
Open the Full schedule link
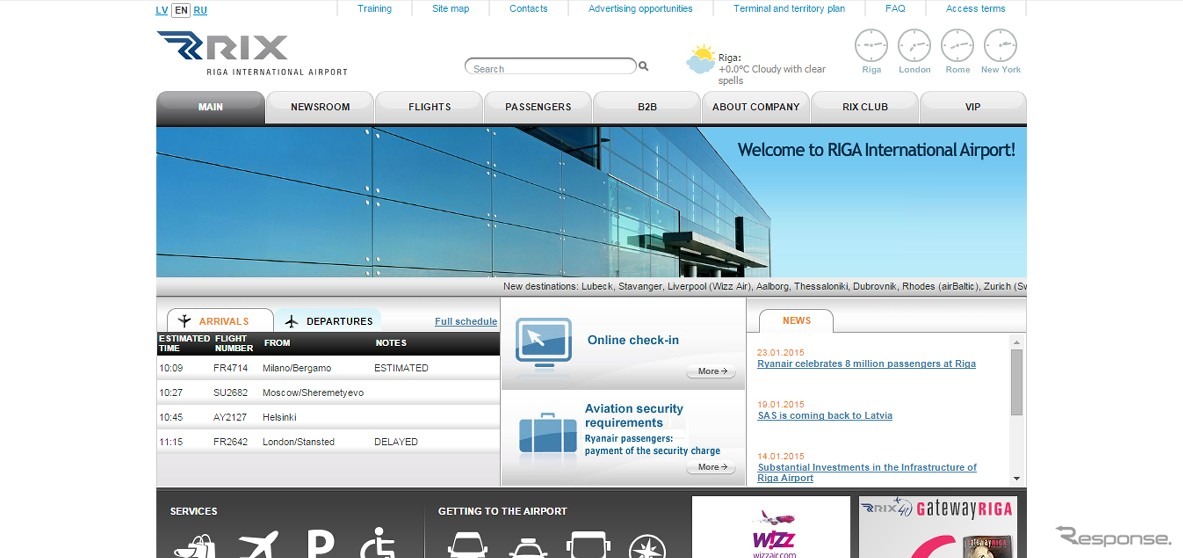tap(466, 321)
